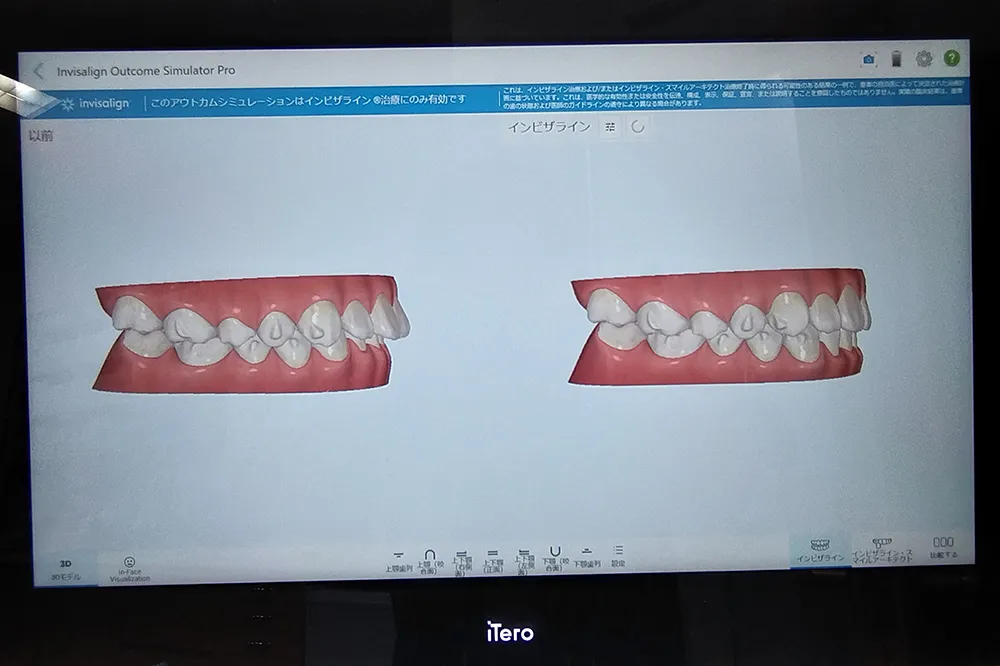This screenshot has width=1000, height=666.
Task: Show left side view of both jaws
Action: [523, 560]
